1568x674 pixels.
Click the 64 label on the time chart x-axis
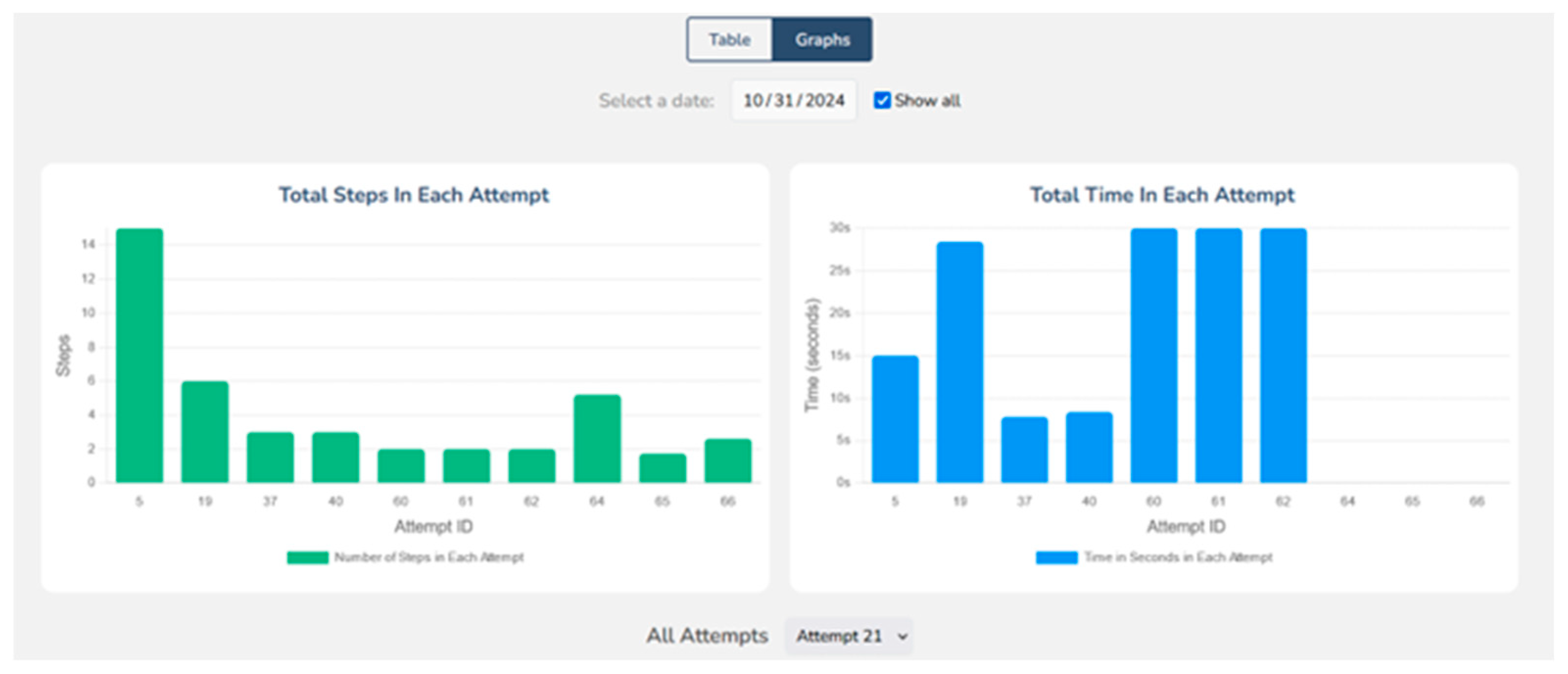pyautogui.click(x=1348, y=501)
